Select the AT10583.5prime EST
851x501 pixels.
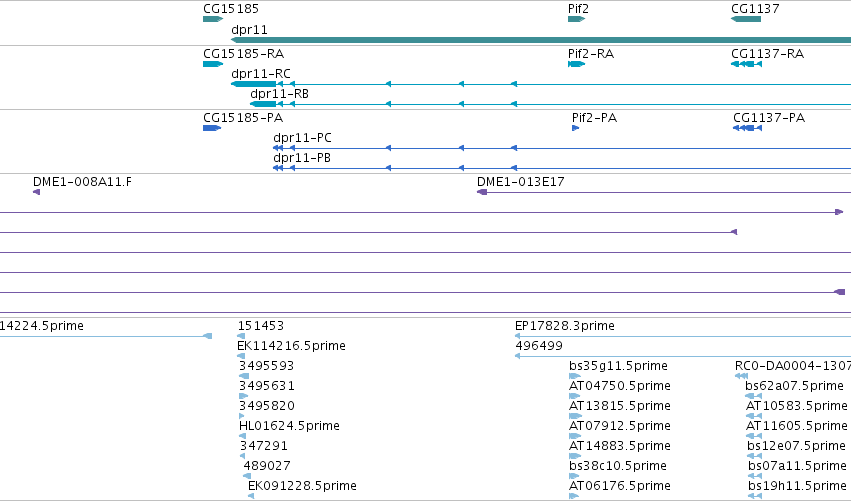[796, 406]
